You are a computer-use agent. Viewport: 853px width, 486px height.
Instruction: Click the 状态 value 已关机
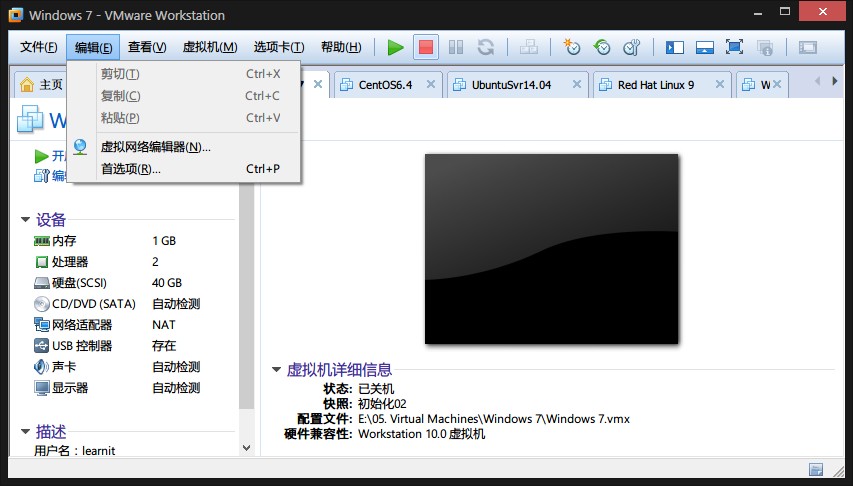(376, 389)
